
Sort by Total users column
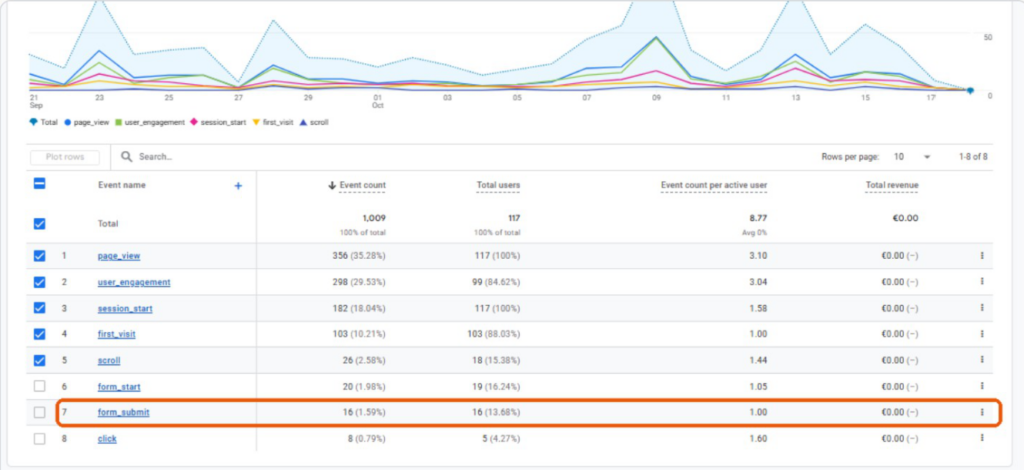[x=498, y=185]
